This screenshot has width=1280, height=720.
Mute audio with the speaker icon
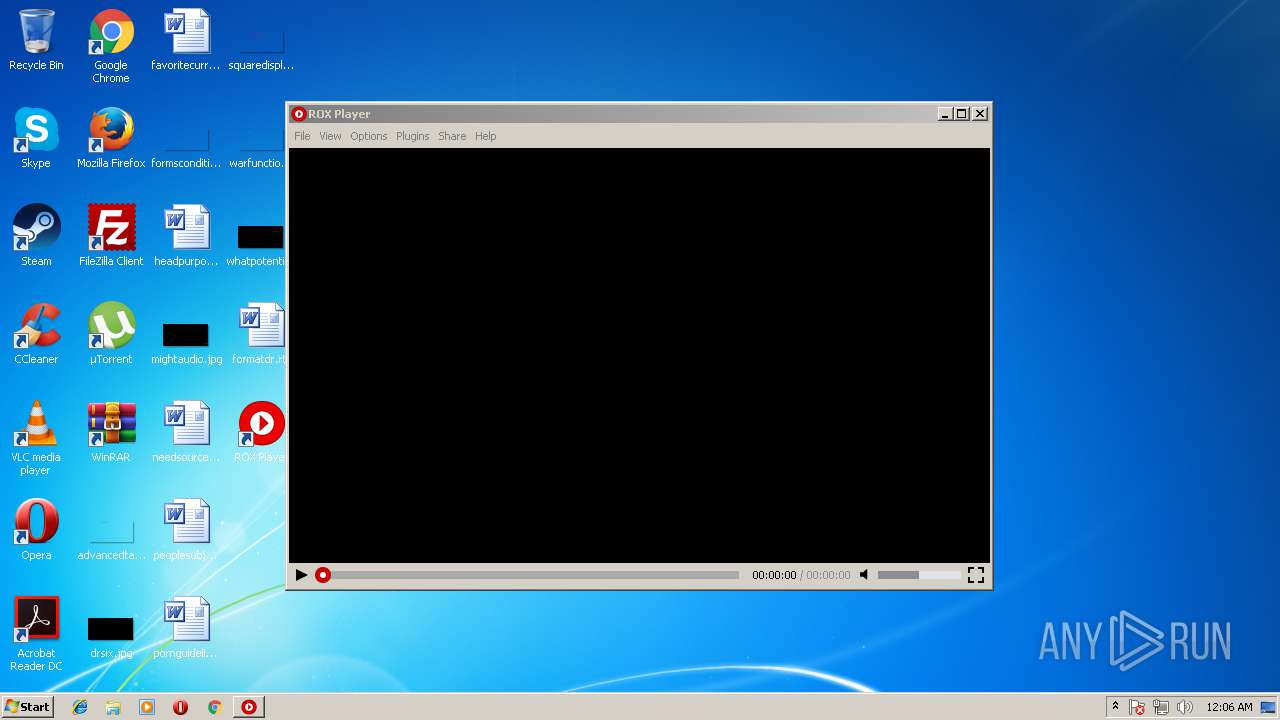(x=865, y=575)
